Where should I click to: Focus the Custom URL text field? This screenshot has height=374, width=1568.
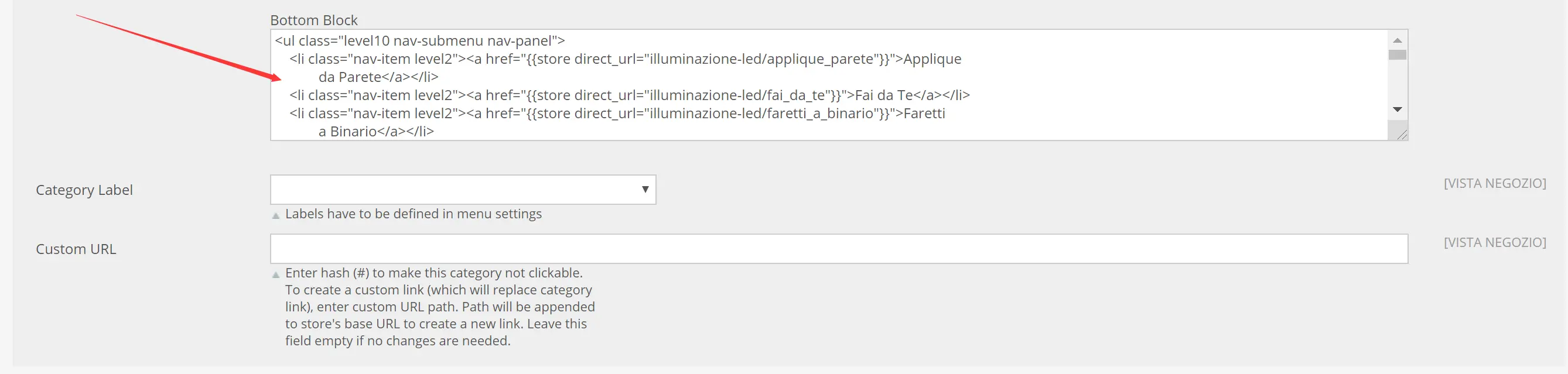tap(838, 249)
